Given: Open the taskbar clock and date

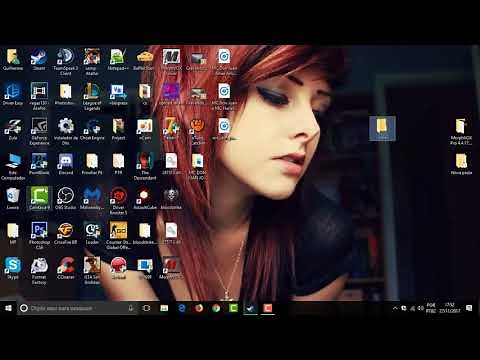Looking at the screenshot, I should pyautogui.click(x=449, y=308).
